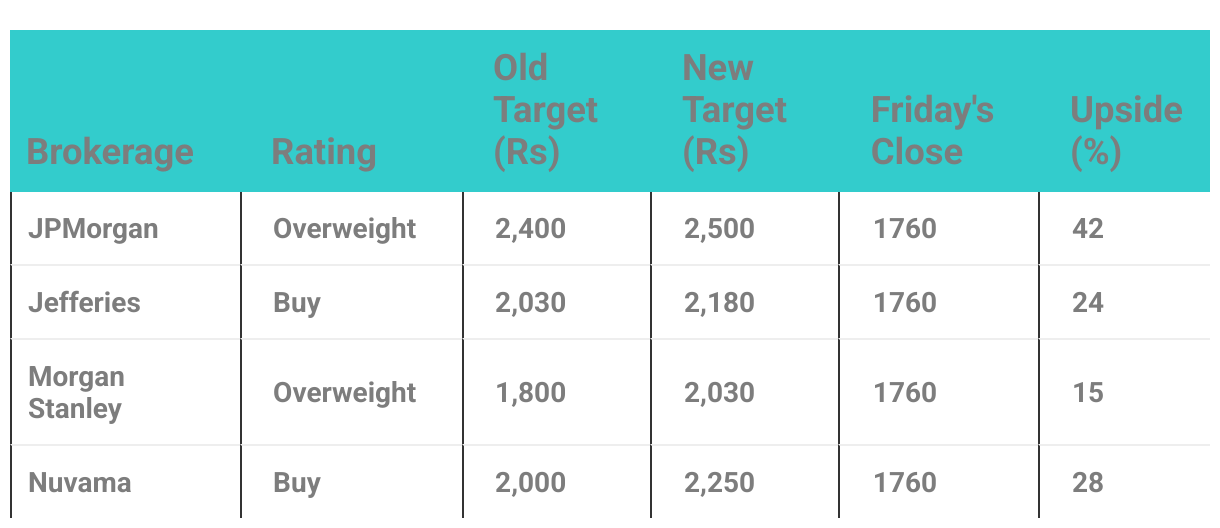Viewport: 1220px width, 528px height.
Task: Click Jefferies' Buy rating cell
Action: point(297,302)
